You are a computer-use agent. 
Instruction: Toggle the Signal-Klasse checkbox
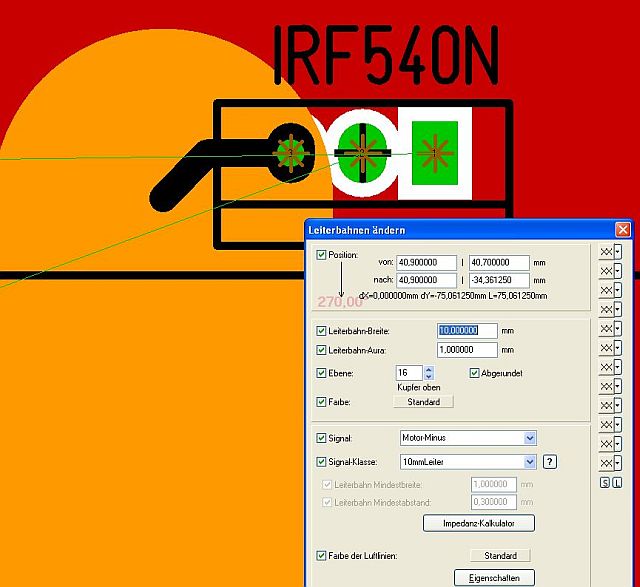tap(321, 462)
